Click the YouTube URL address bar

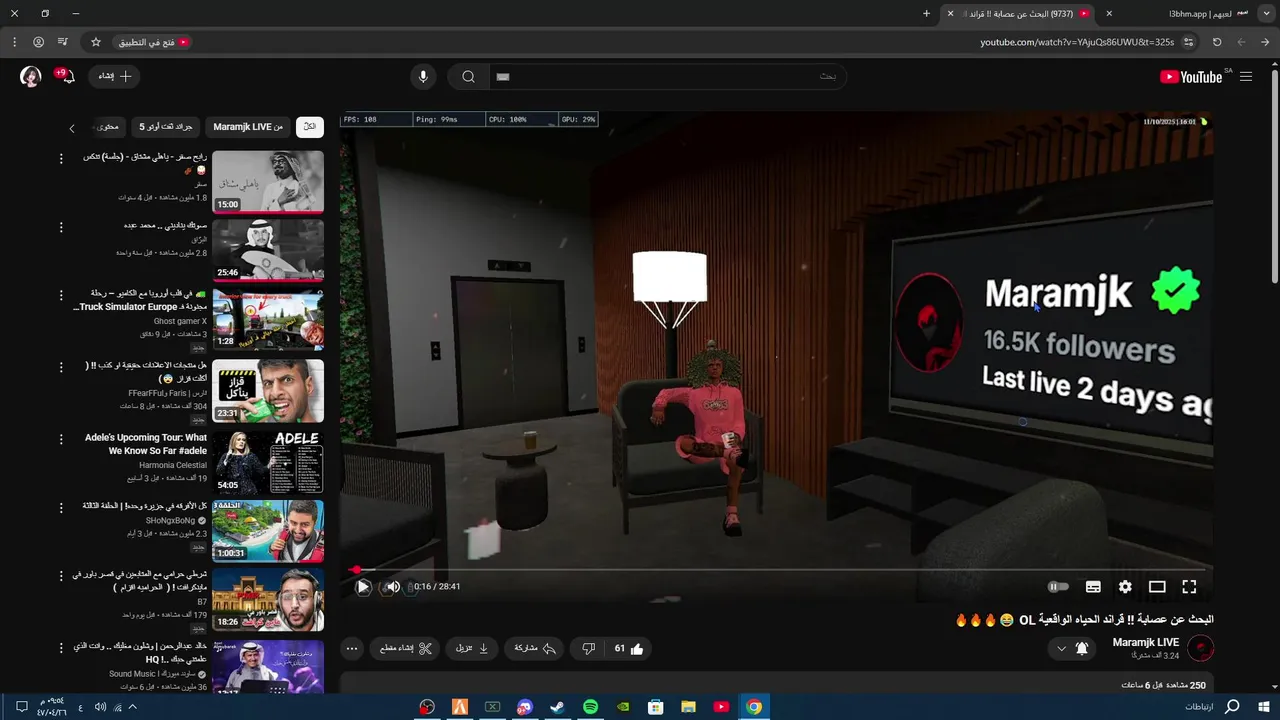[x=1076, y=42]
